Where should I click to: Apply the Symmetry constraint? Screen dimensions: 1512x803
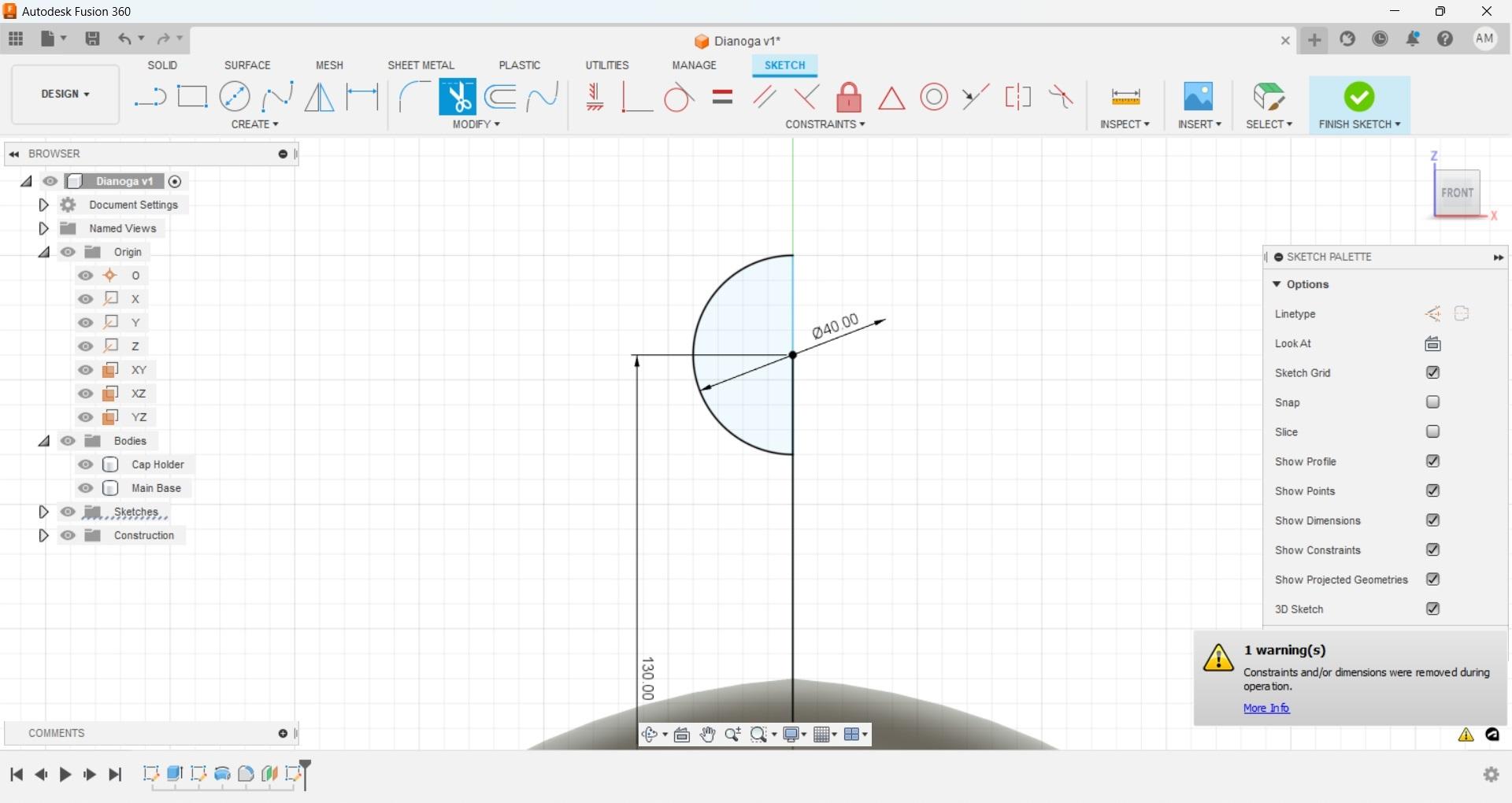pos(1018,97)
